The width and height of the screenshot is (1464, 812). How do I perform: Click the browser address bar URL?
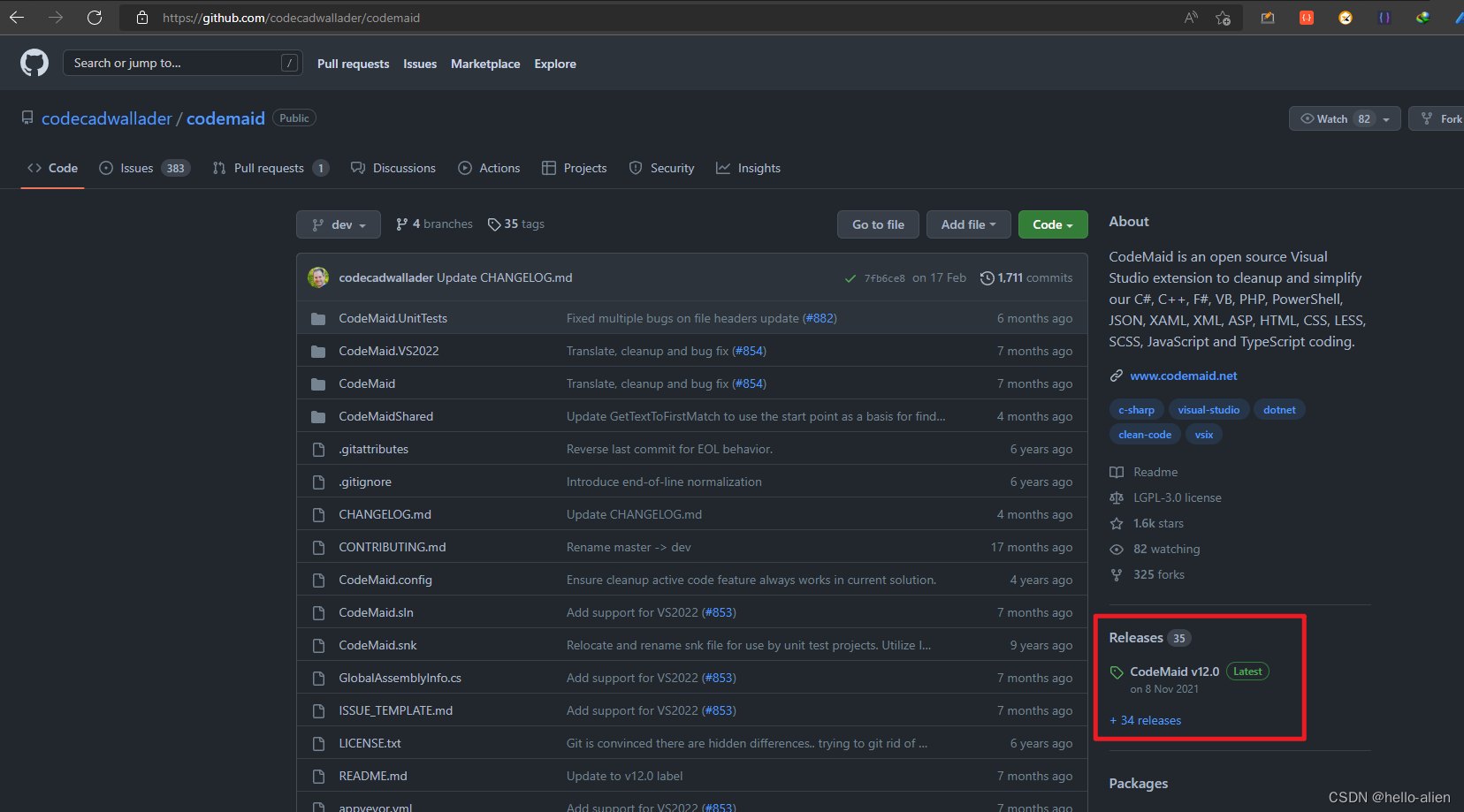tap(291, 18)
